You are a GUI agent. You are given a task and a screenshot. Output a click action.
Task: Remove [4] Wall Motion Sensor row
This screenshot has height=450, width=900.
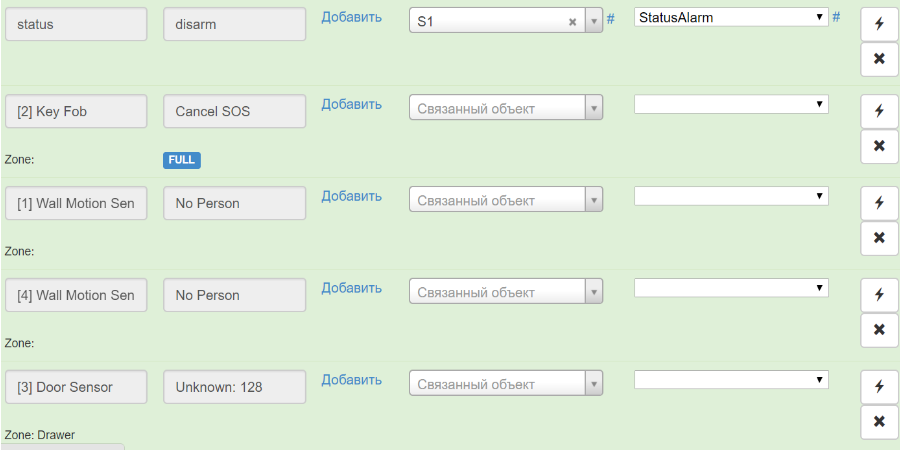pyautogui.click(x=879, y=330)
